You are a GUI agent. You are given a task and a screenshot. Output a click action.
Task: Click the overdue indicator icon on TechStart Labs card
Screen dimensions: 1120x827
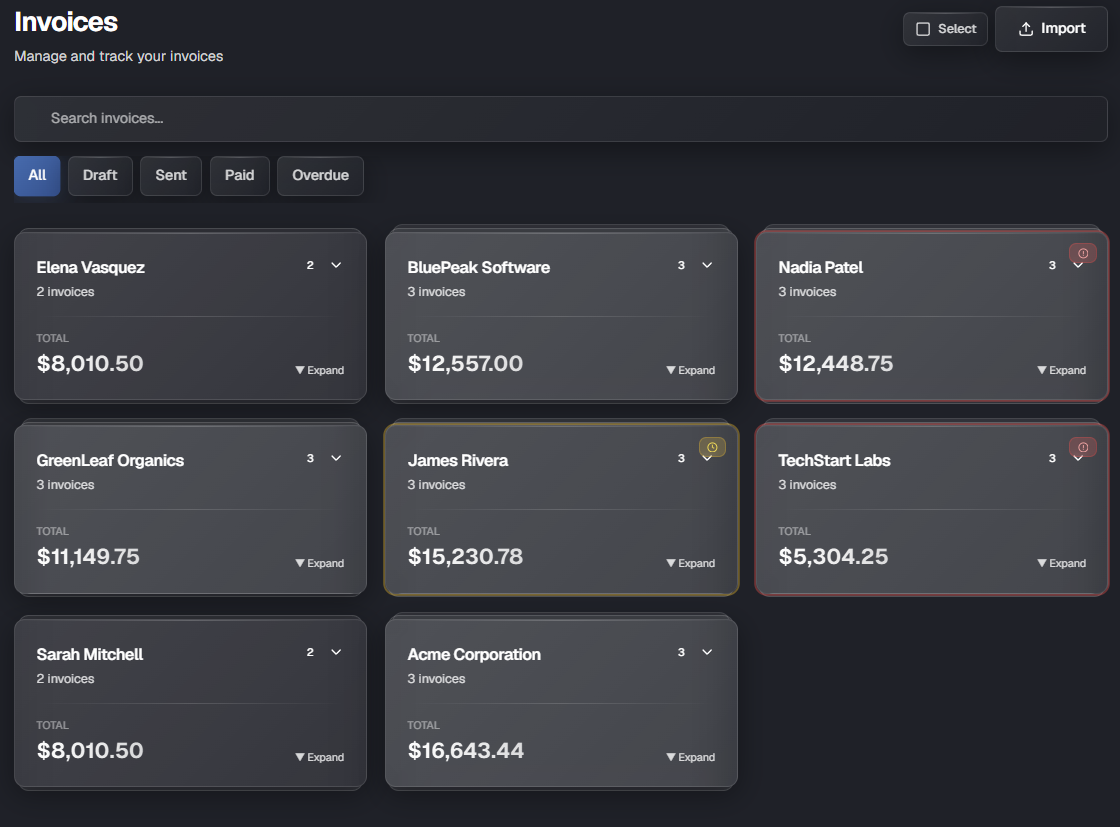(1081, 447)
